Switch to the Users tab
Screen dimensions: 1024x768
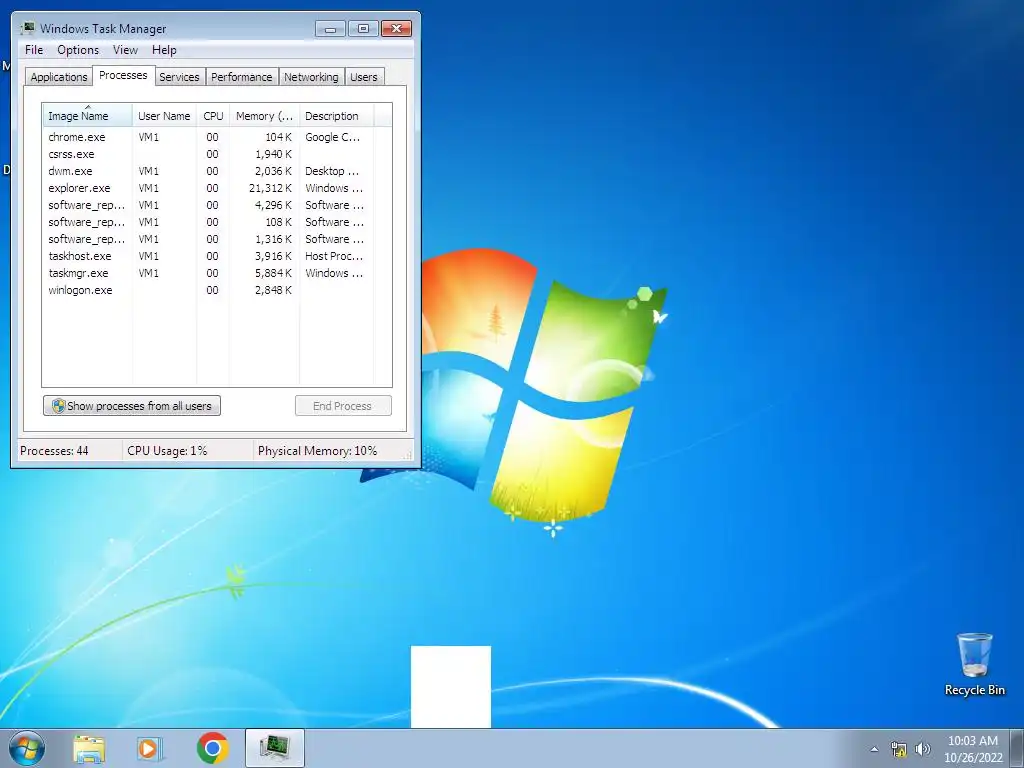click(x=364, y=77)
